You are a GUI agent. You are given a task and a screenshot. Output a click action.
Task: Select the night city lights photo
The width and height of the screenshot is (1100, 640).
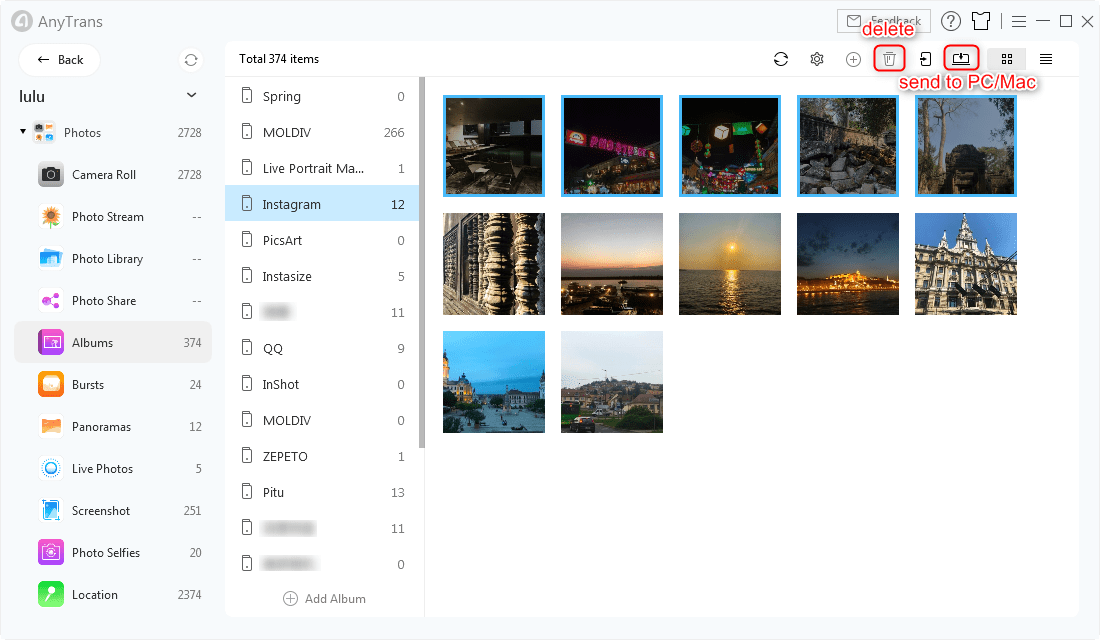click(x=847, y=264)
